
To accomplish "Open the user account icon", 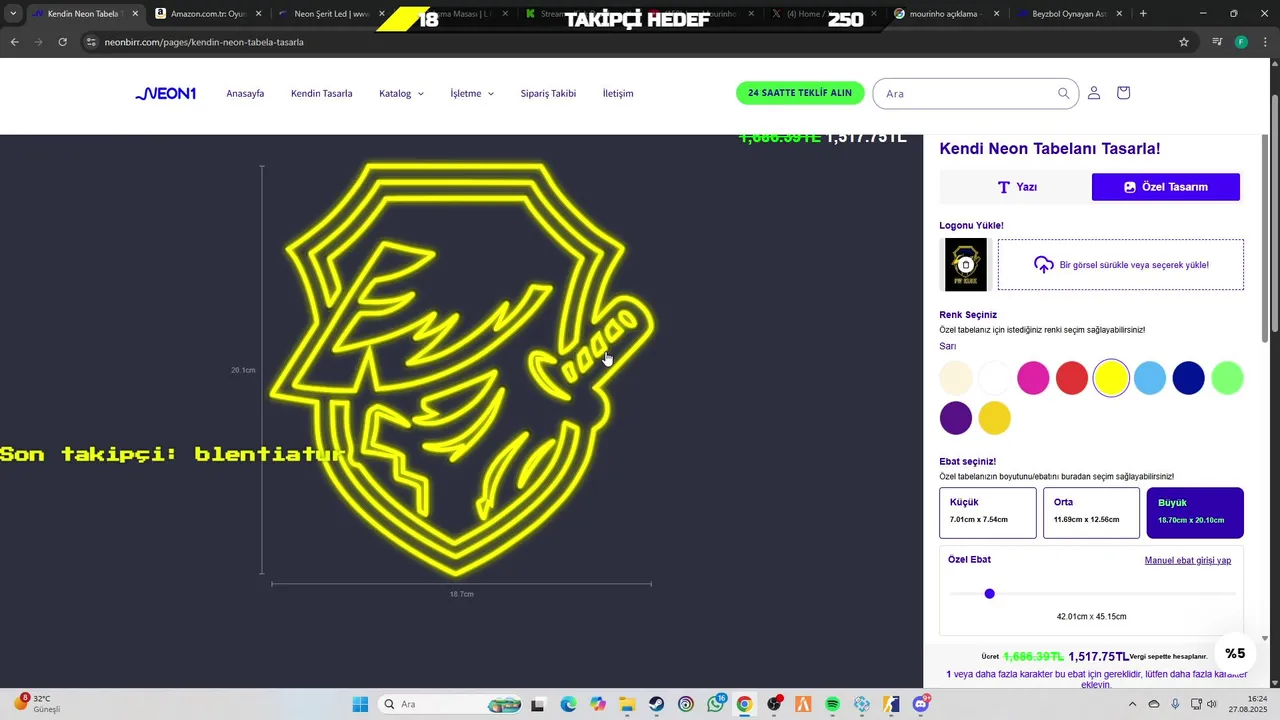I will [x=1094, y=93].
